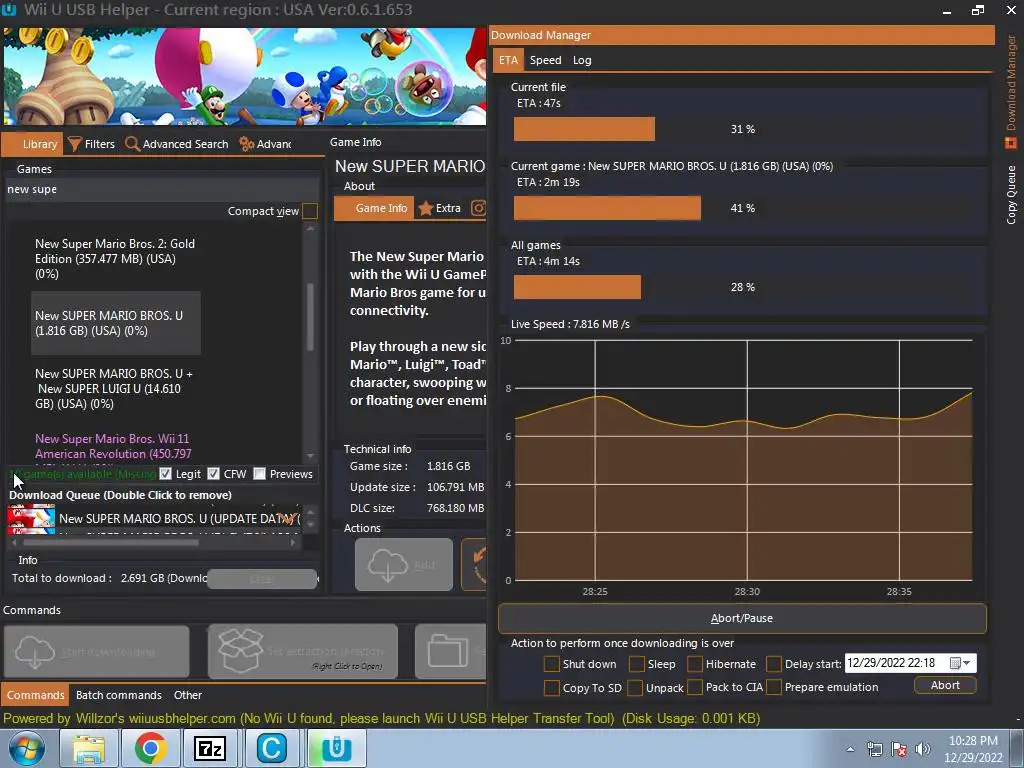Viewport: 1024px width, 768px height.
Task: Click the download queue game thumbnail
Action: tap(31, 519)
